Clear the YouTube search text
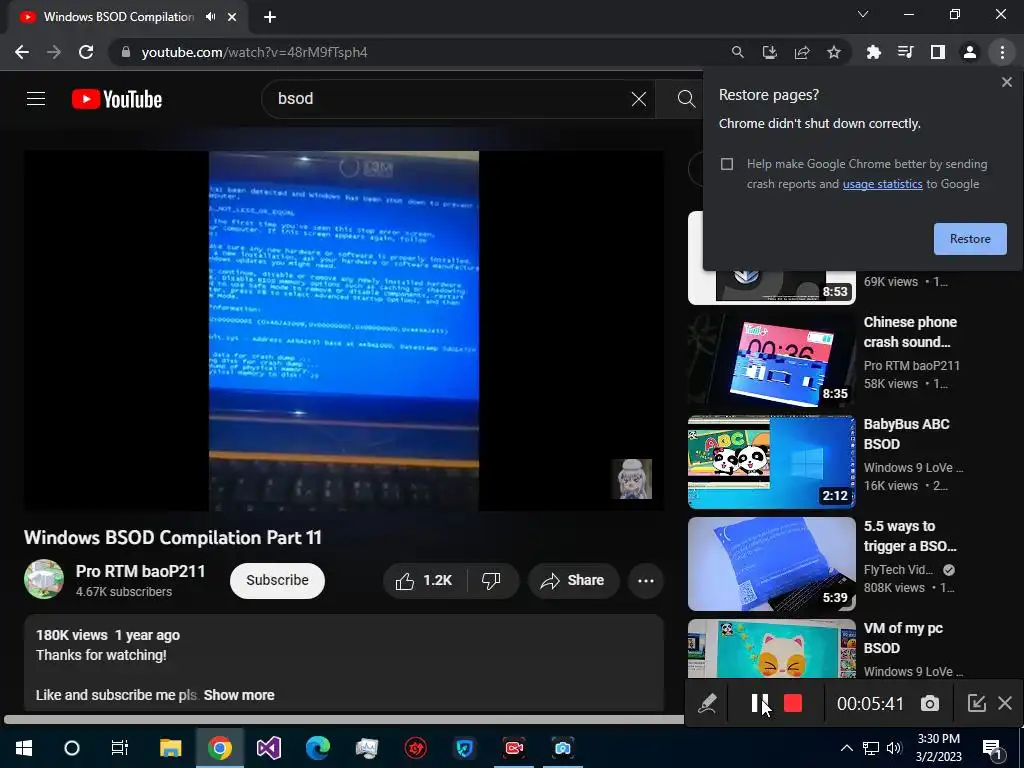This screenshot has width=1024, height=768. pyautogui.click(x=639, y=99)
